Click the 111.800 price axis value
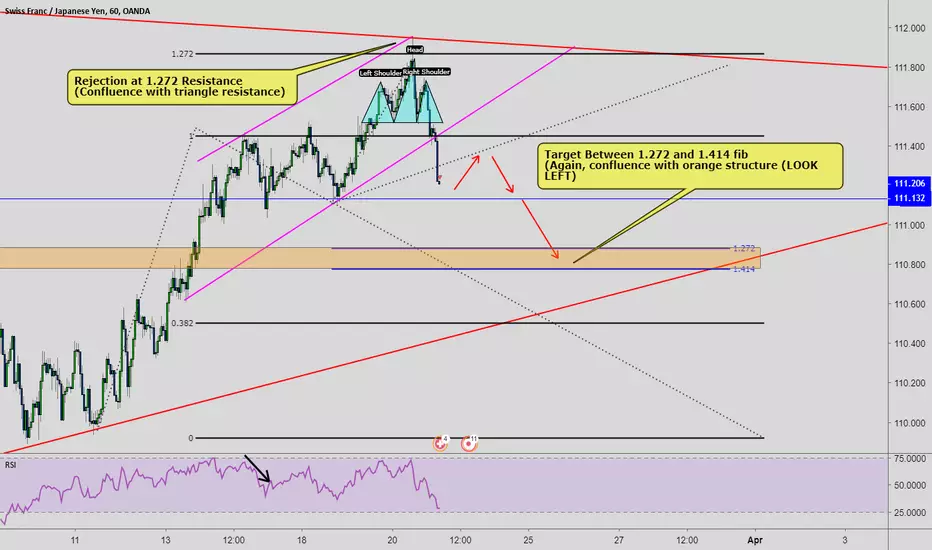932x550 pixels. point(909,68)
